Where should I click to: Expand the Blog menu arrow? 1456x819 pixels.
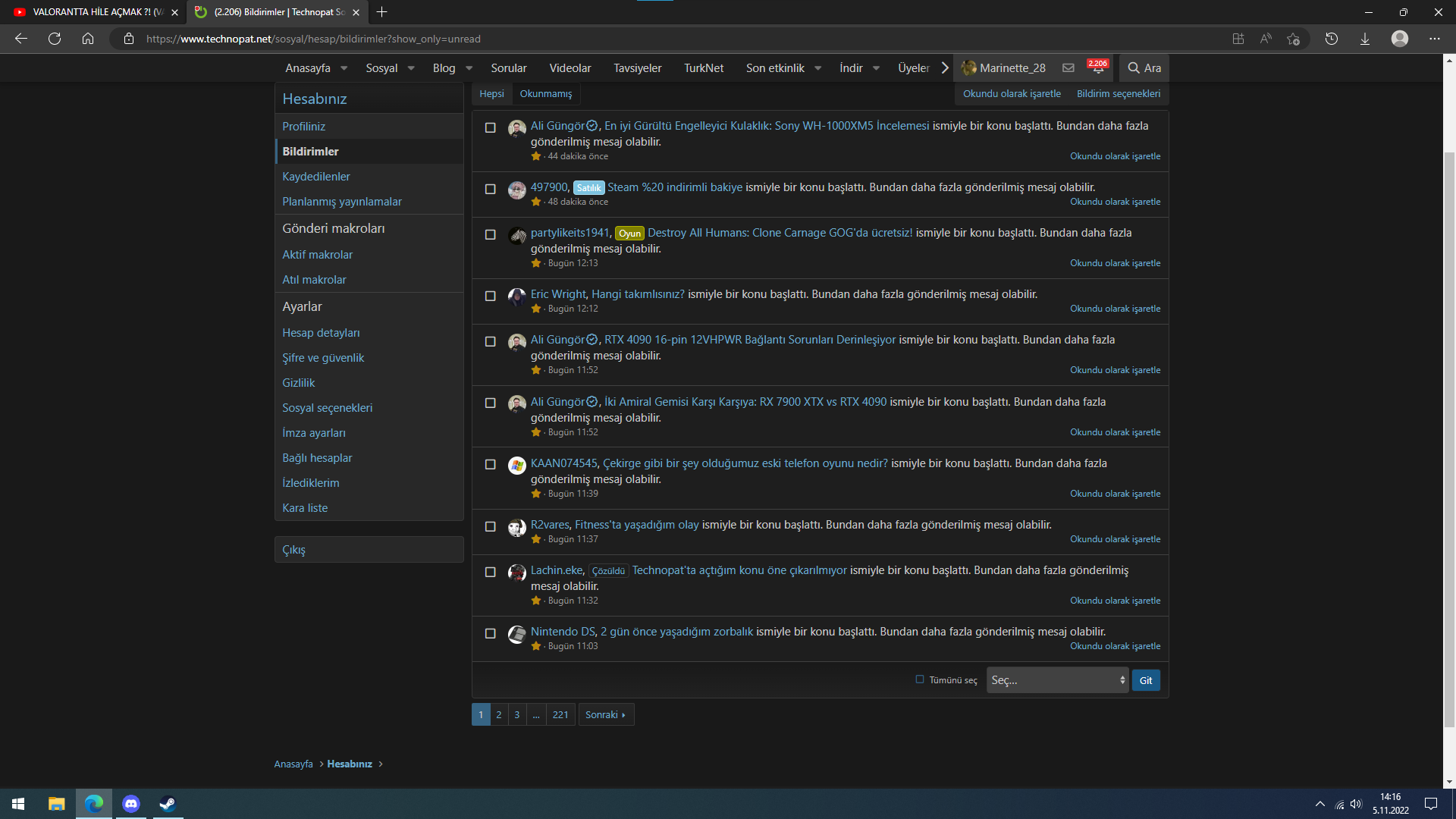click(469, 68)
